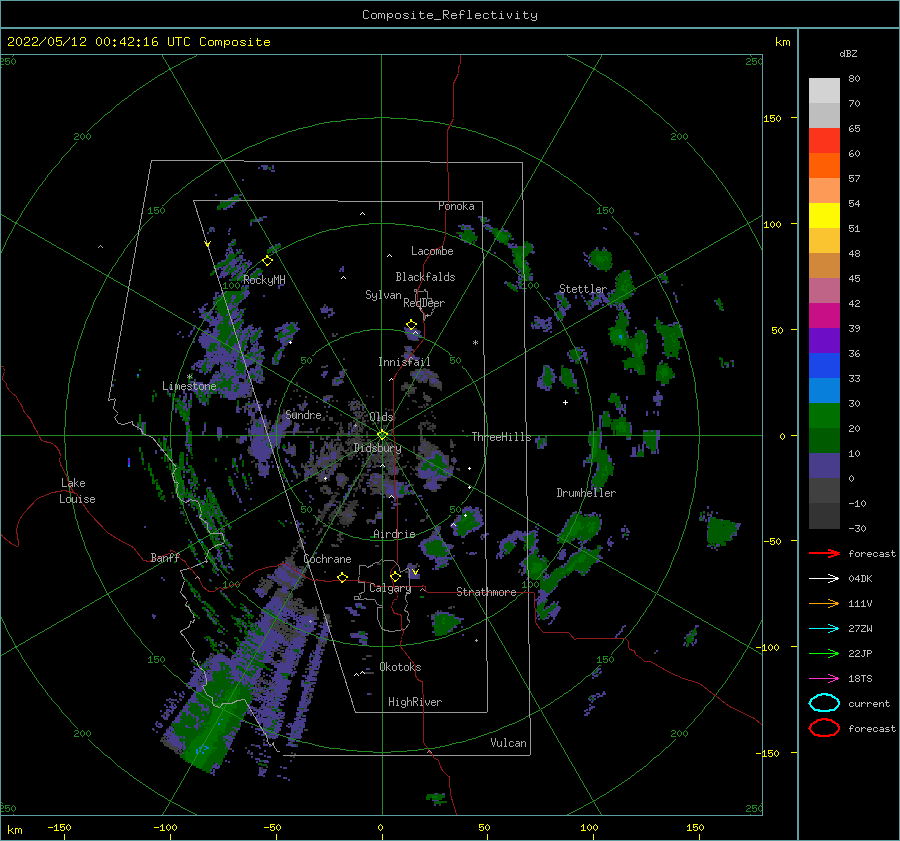Click the yellow diamond marker below Cochrane
The height and width of the screenshot is (841, 900).
(x=342, y=577)
